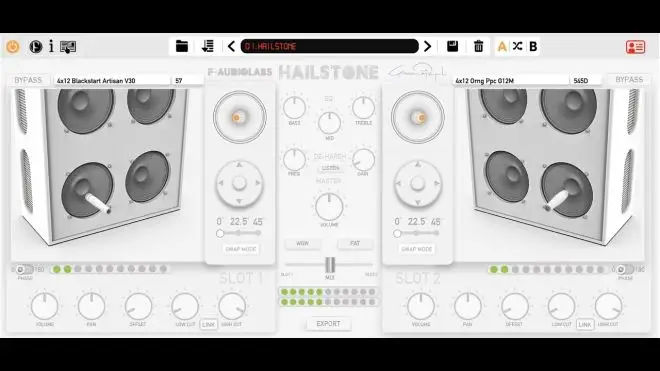Open the red ID card icon
The image size is (660, 371).
(x=635, y=47)
